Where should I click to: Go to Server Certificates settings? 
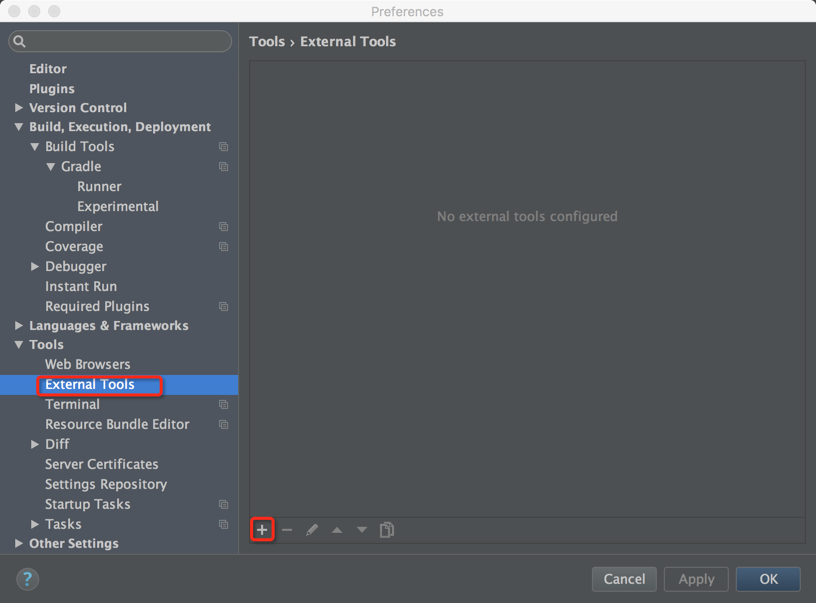tap(101, 464)
